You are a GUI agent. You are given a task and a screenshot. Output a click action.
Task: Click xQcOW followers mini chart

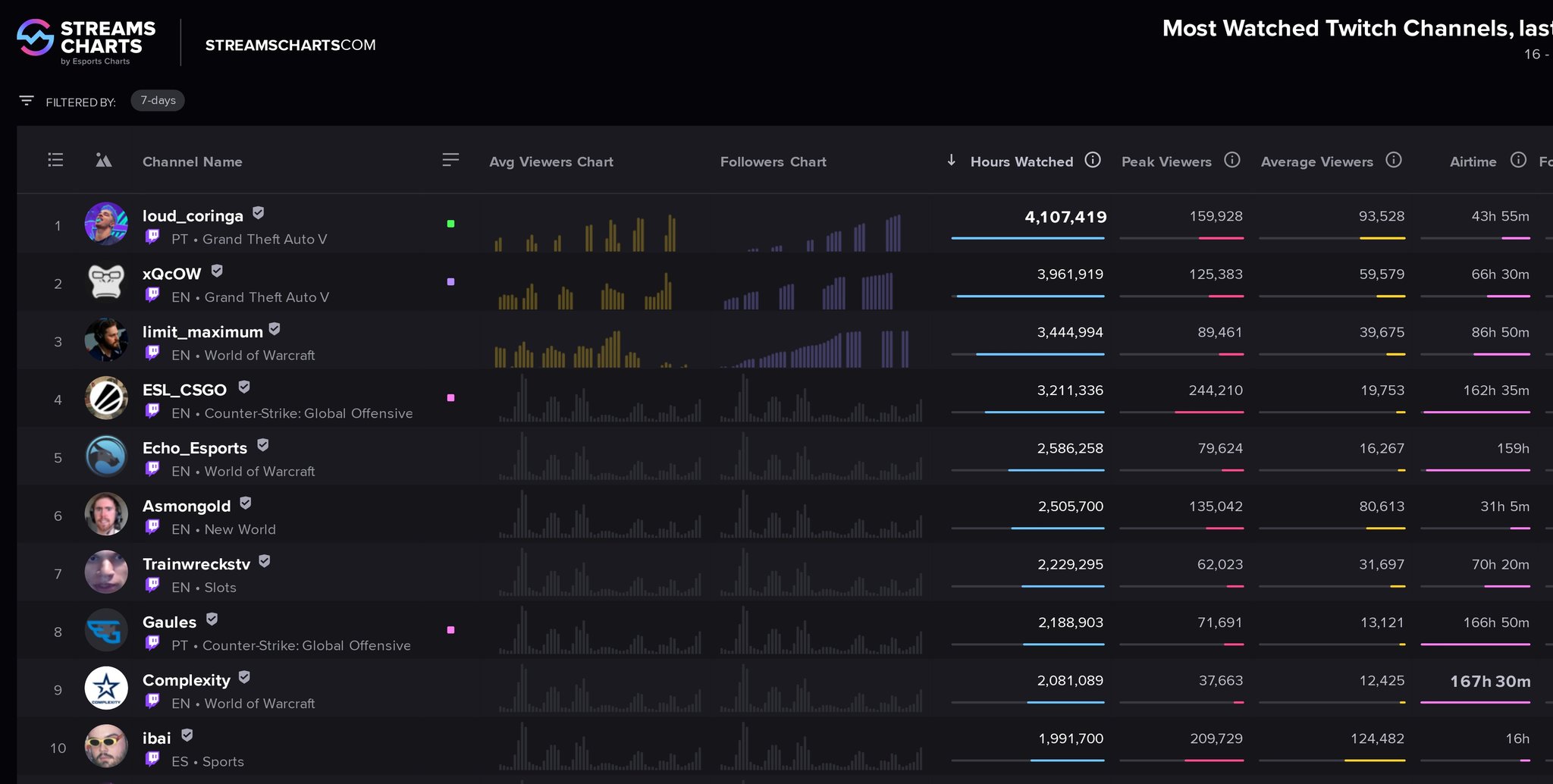(x=808, y=290)
